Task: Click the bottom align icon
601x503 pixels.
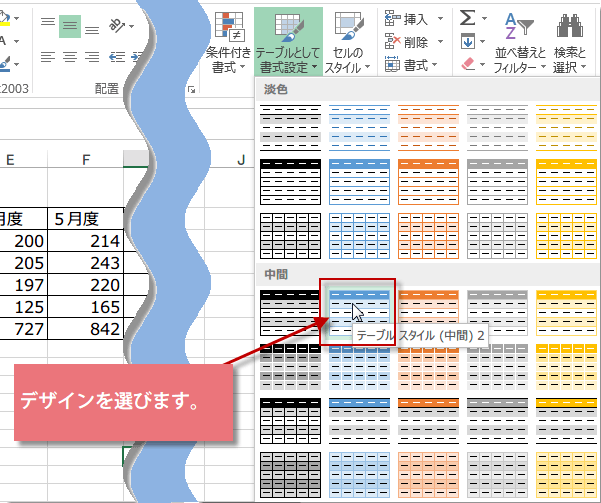Action: coord(92,30)
